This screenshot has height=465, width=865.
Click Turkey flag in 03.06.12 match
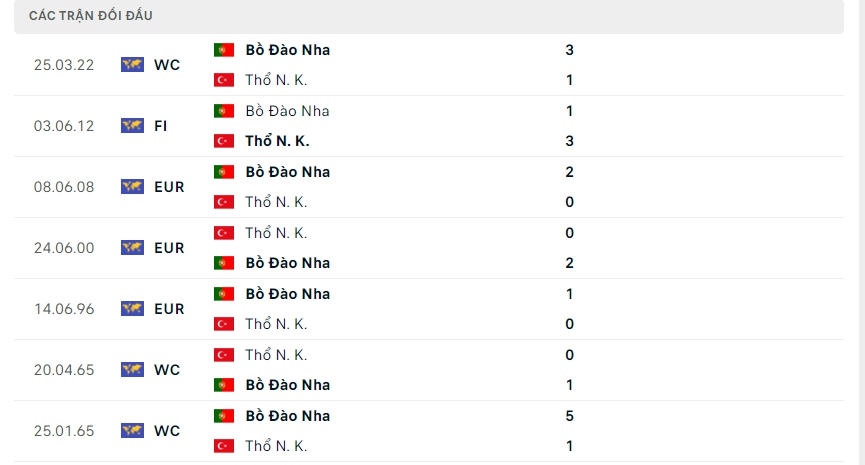pos(224,141)
